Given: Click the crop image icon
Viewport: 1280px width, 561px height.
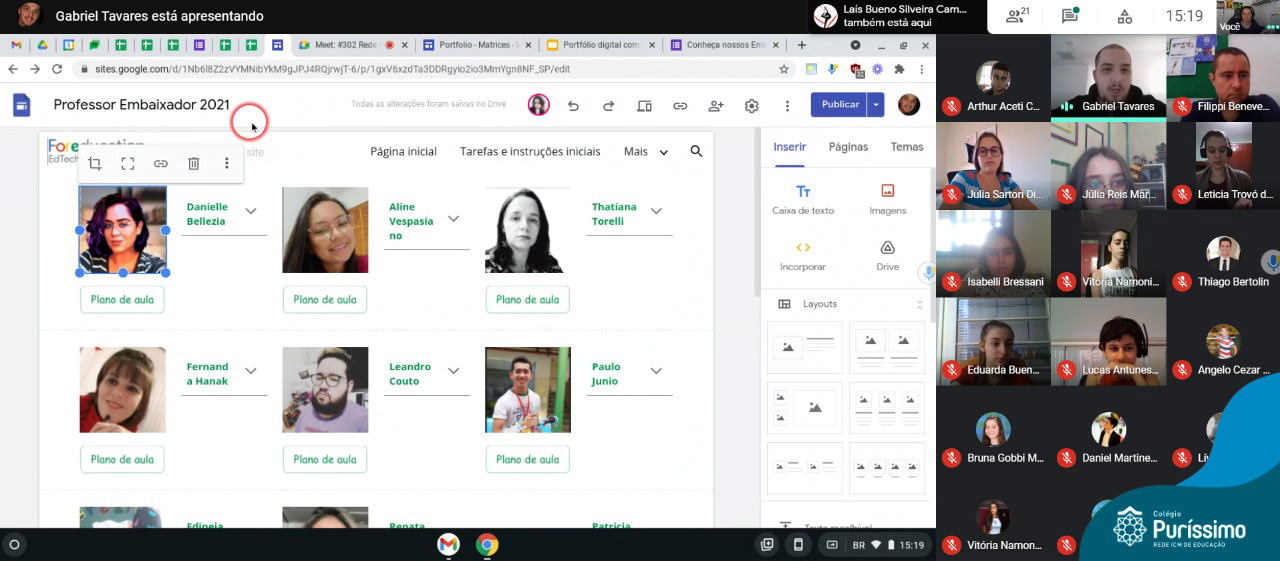Looking at the screenshot, I should [x=95, y=164].
